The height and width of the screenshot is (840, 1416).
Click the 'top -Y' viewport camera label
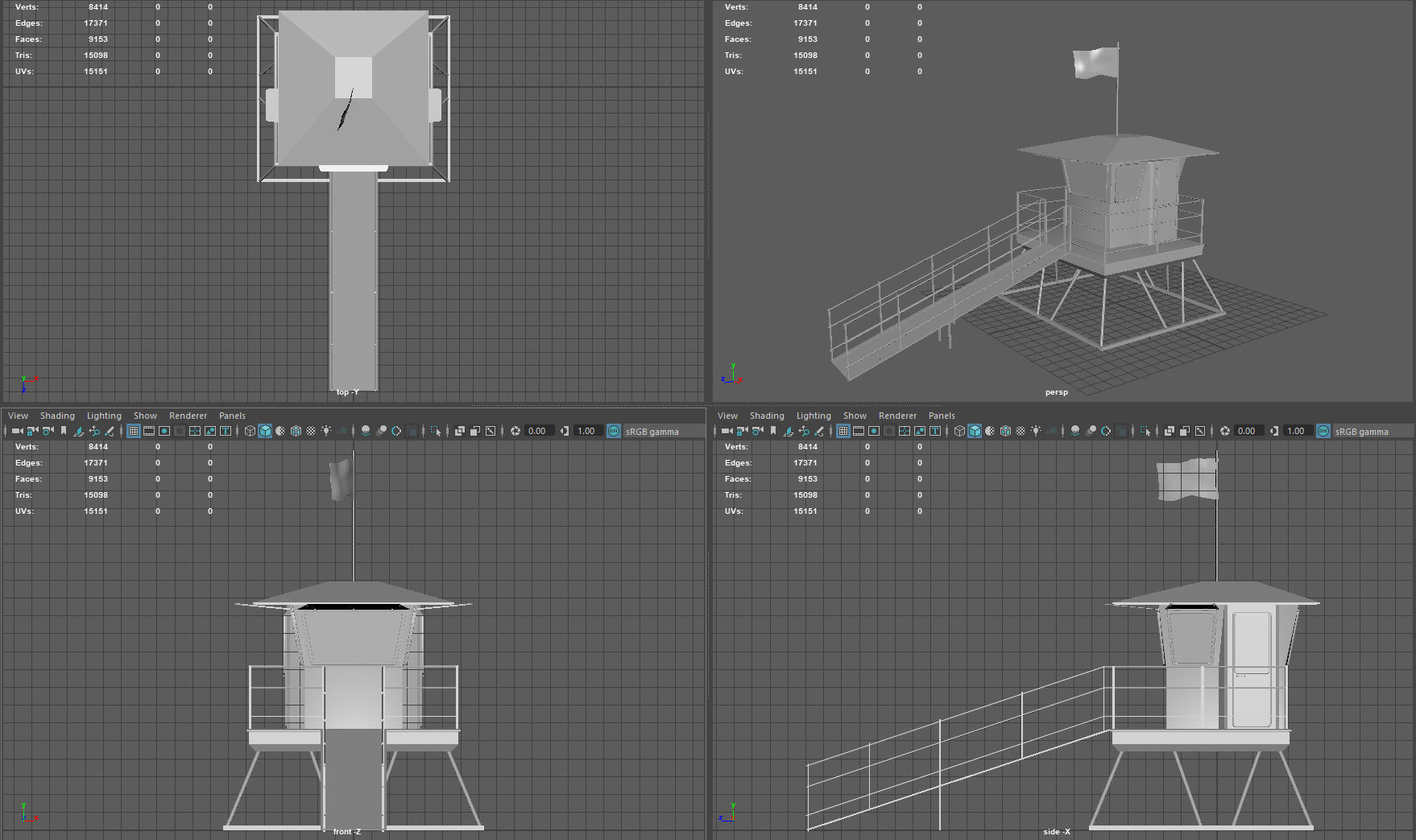pos(347,392)
